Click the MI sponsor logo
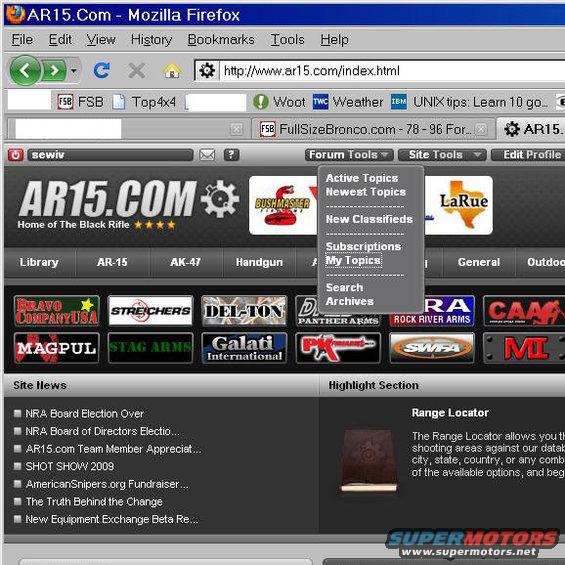Image resolution: width=565 pixels, height=565 pixels. pyautogui.click(x=524, y=348)
